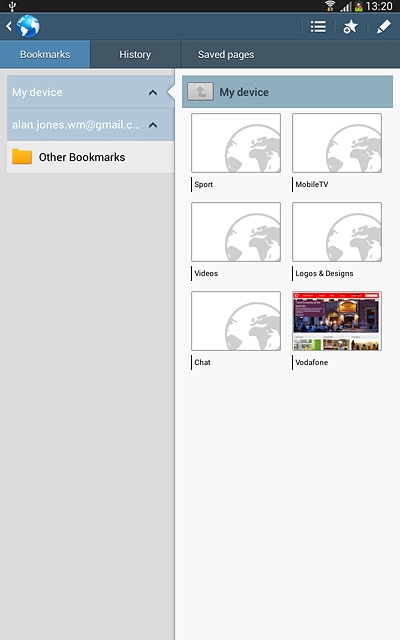Viewport: 400px width, 640px height.
Task: Tap the My device header title
Action: pyautogui.click(x=244, y=92)
